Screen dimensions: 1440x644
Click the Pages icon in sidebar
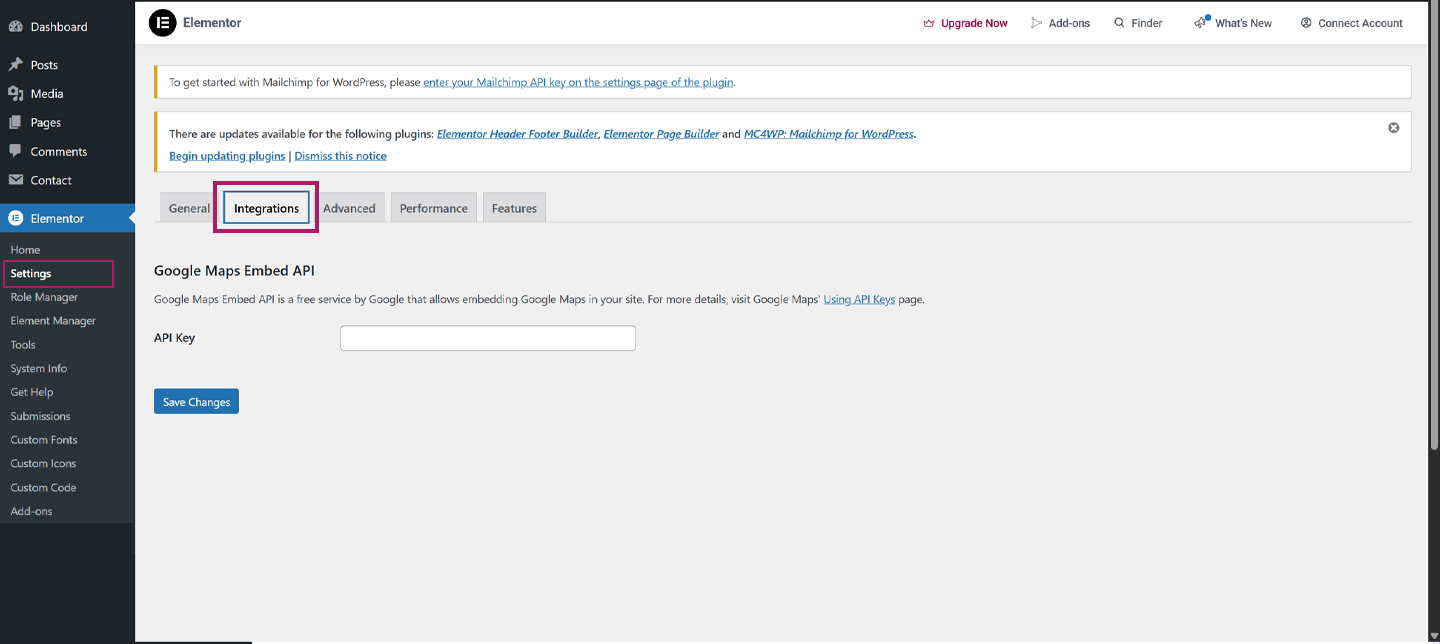[16, 122]
